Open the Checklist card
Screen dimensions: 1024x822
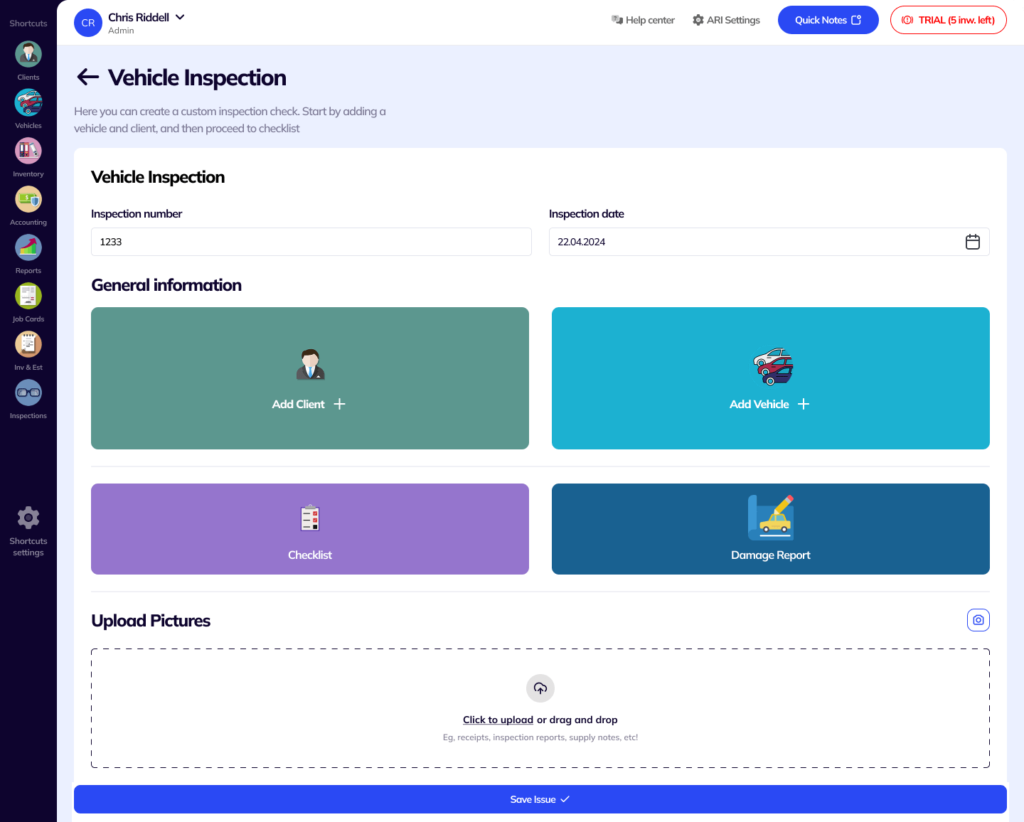click(310, 529)
